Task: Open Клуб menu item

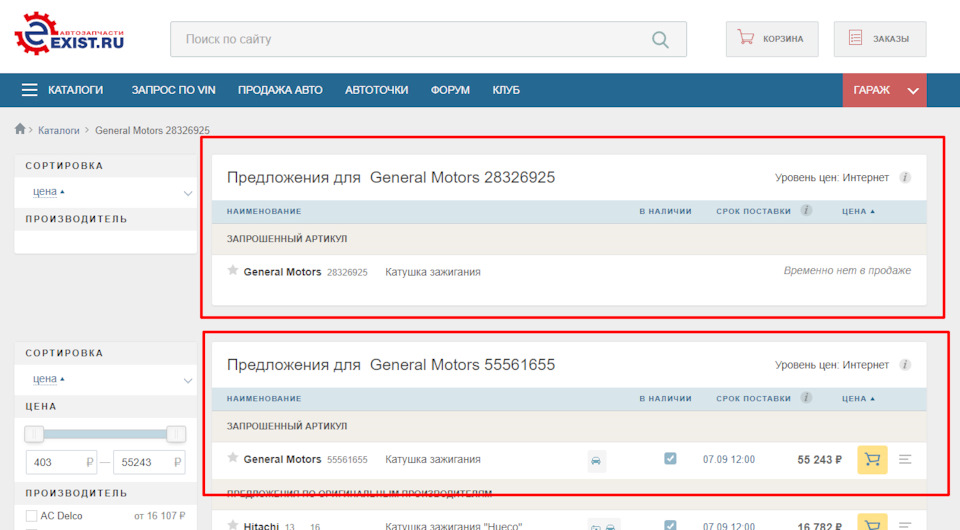Action: [x=506, y=90]
